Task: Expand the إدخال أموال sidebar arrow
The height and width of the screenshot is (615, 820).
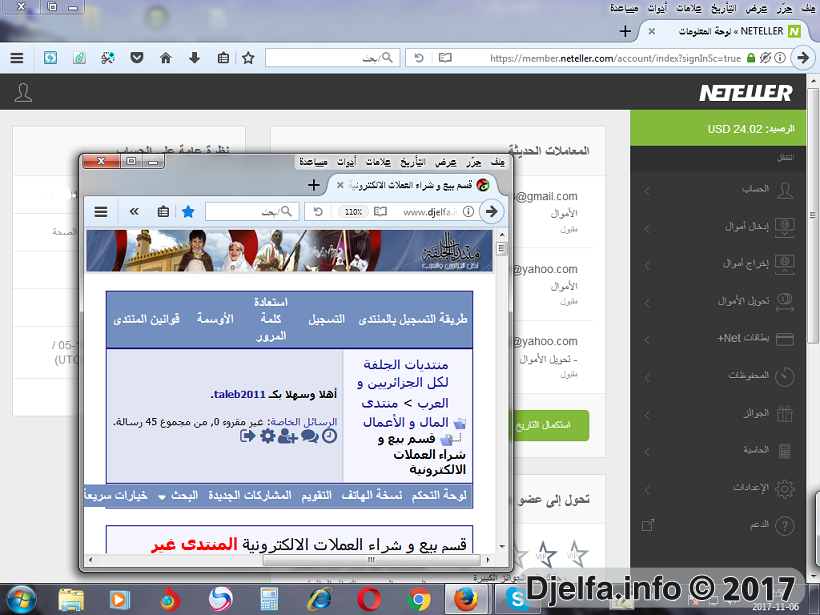Action: pos(647,229)
